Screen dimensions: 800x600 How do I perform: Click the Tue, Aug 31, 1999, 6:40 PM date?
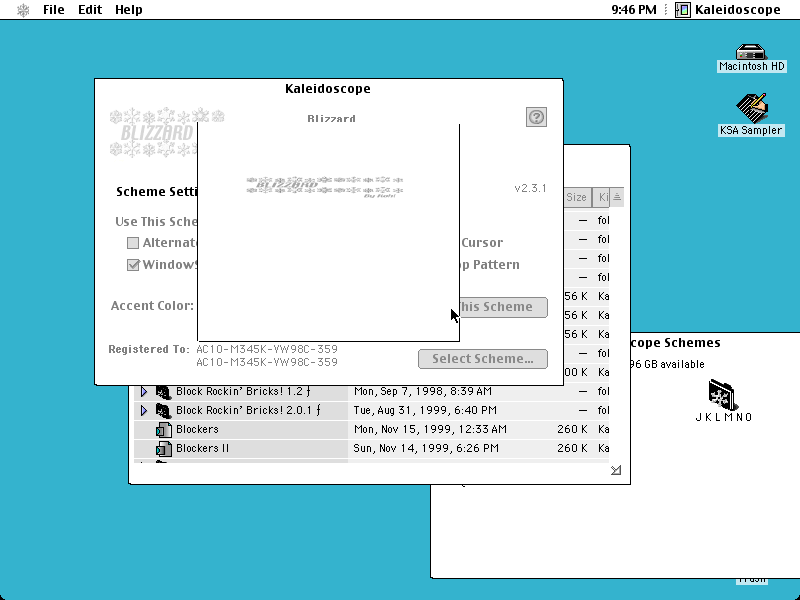pos(425,410)
